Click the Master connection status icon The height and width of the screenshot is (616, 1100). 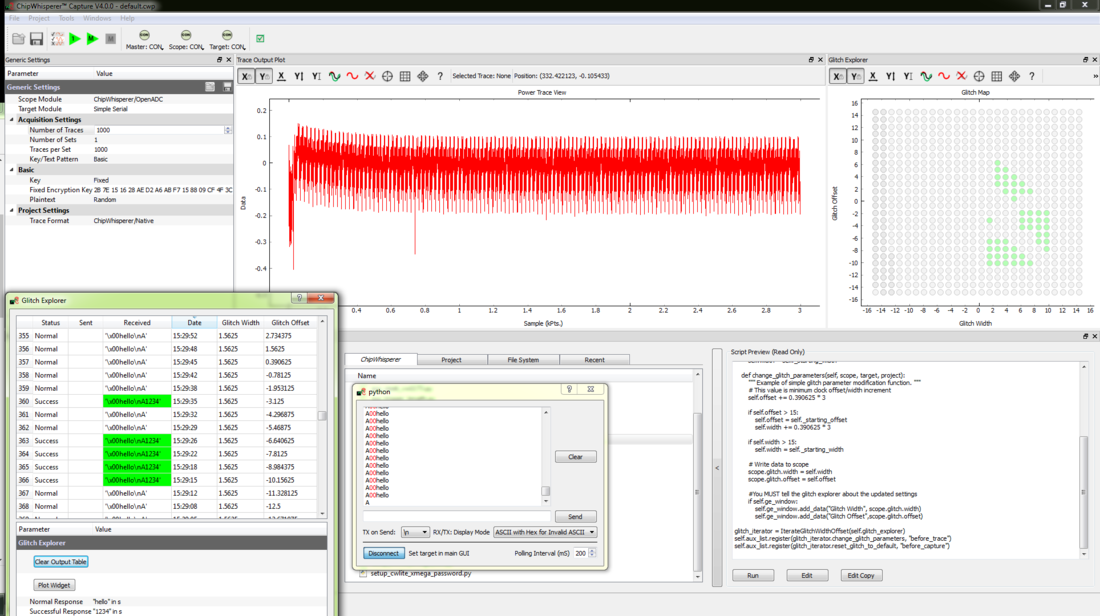(x=144, y=36)
